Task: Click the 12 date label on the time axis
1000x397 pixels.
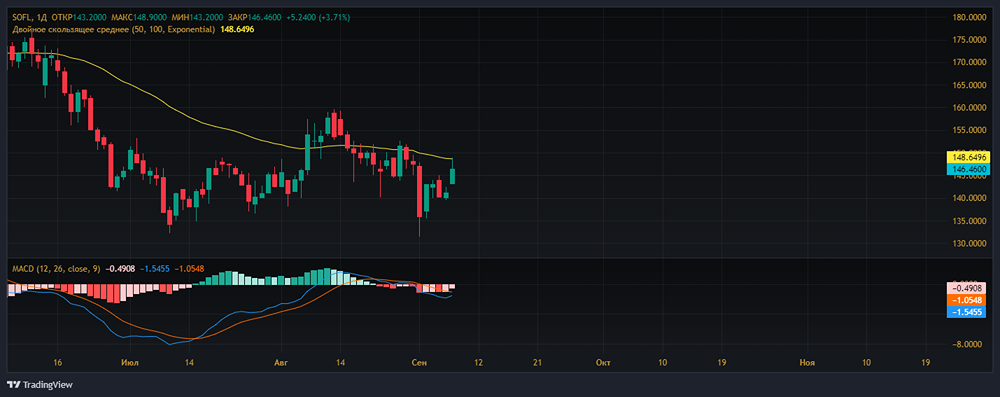Action: 478,363
